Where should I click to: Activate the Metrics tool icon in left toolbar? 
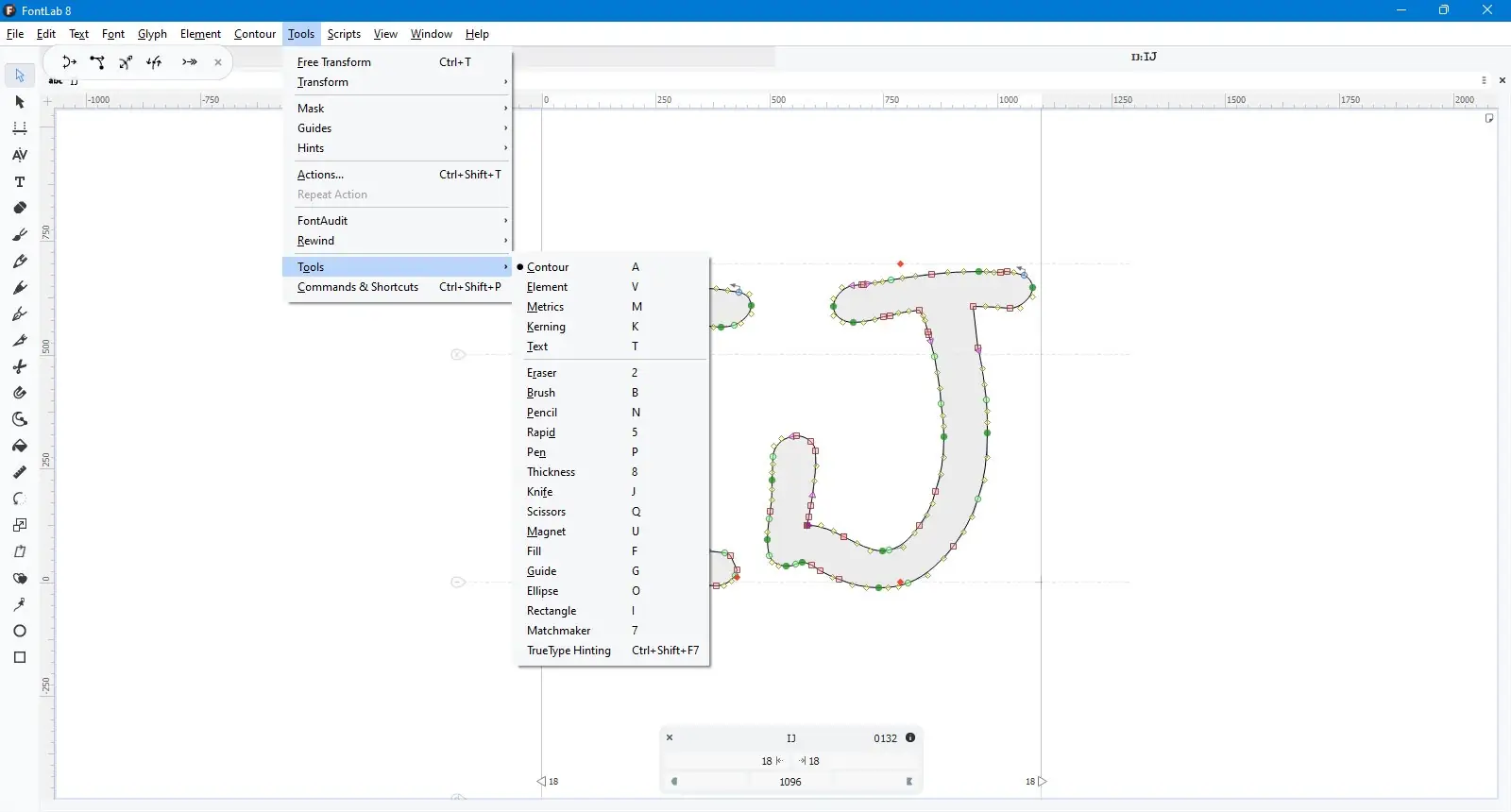tap(20, 127)
